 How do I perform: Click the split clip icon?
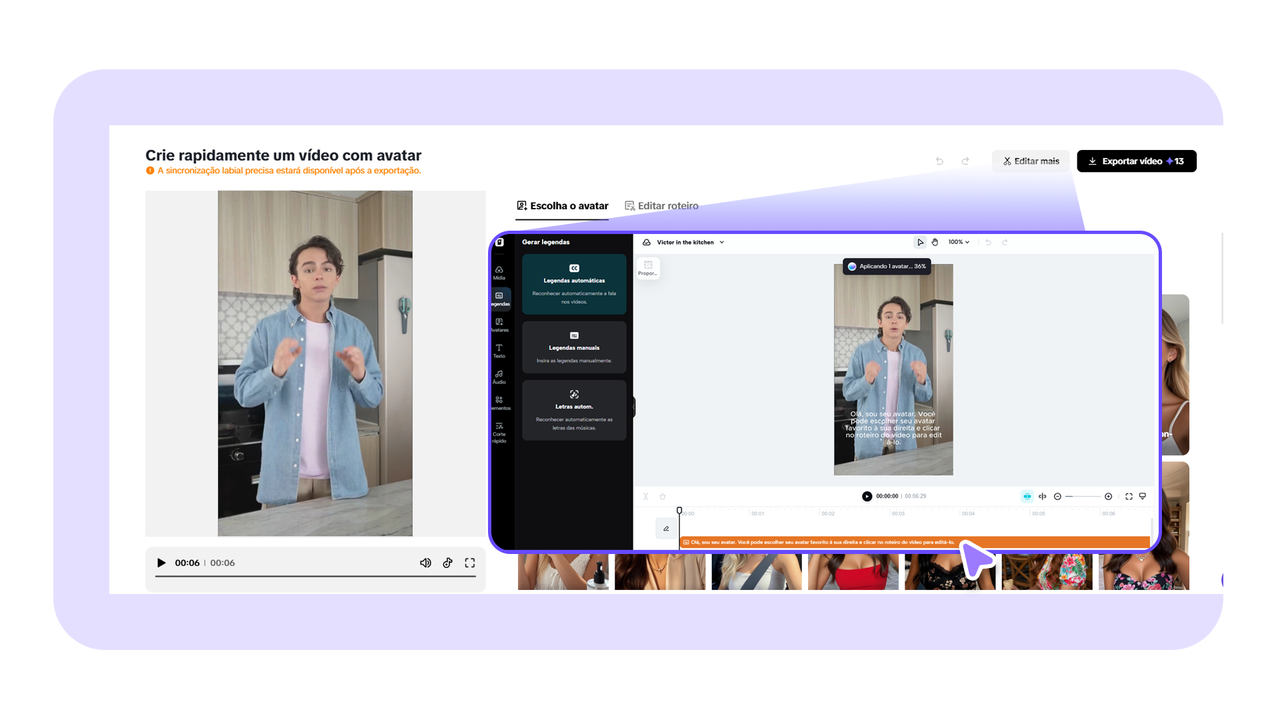pos(646,496)
